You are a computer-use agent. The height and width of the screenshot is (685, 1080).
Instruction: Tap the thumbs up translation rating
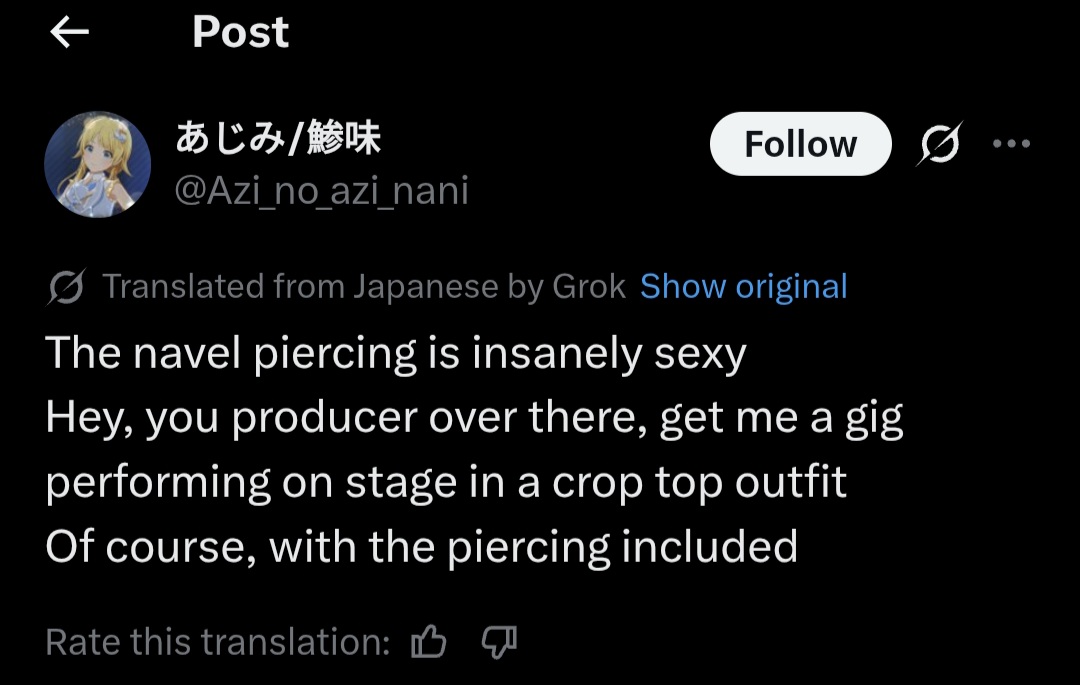coord(428,641)
